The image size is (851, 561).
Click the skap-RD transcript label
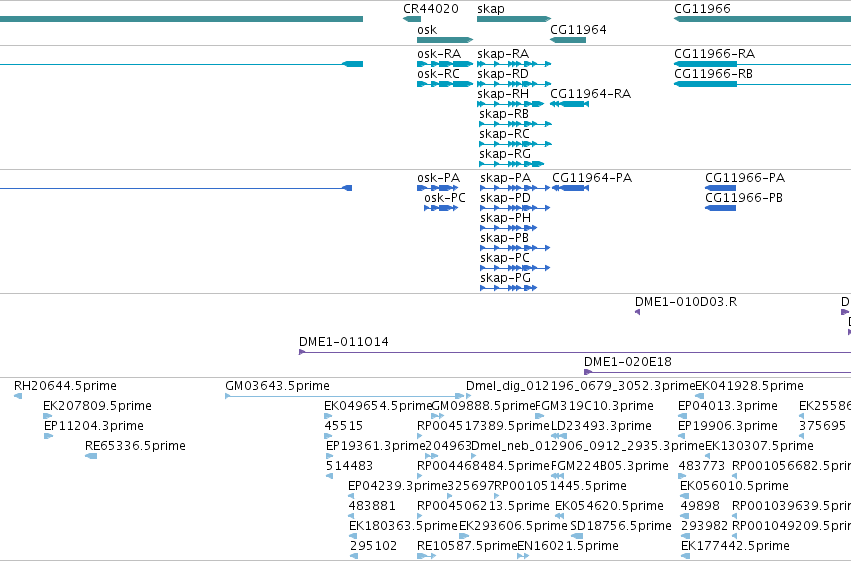[x=503, y=74]
